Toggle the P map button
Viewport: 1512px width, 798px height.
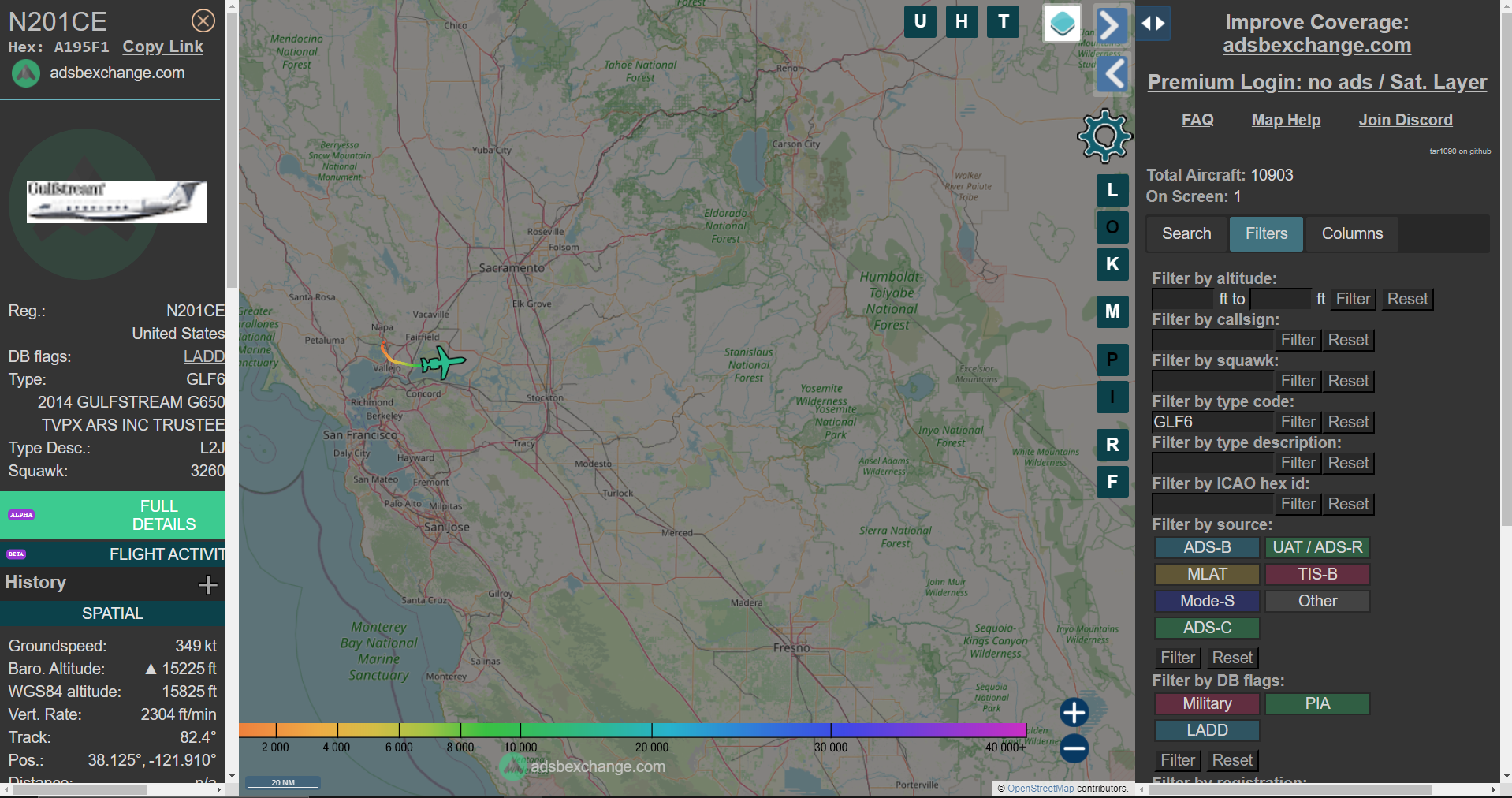(1112, 360)
